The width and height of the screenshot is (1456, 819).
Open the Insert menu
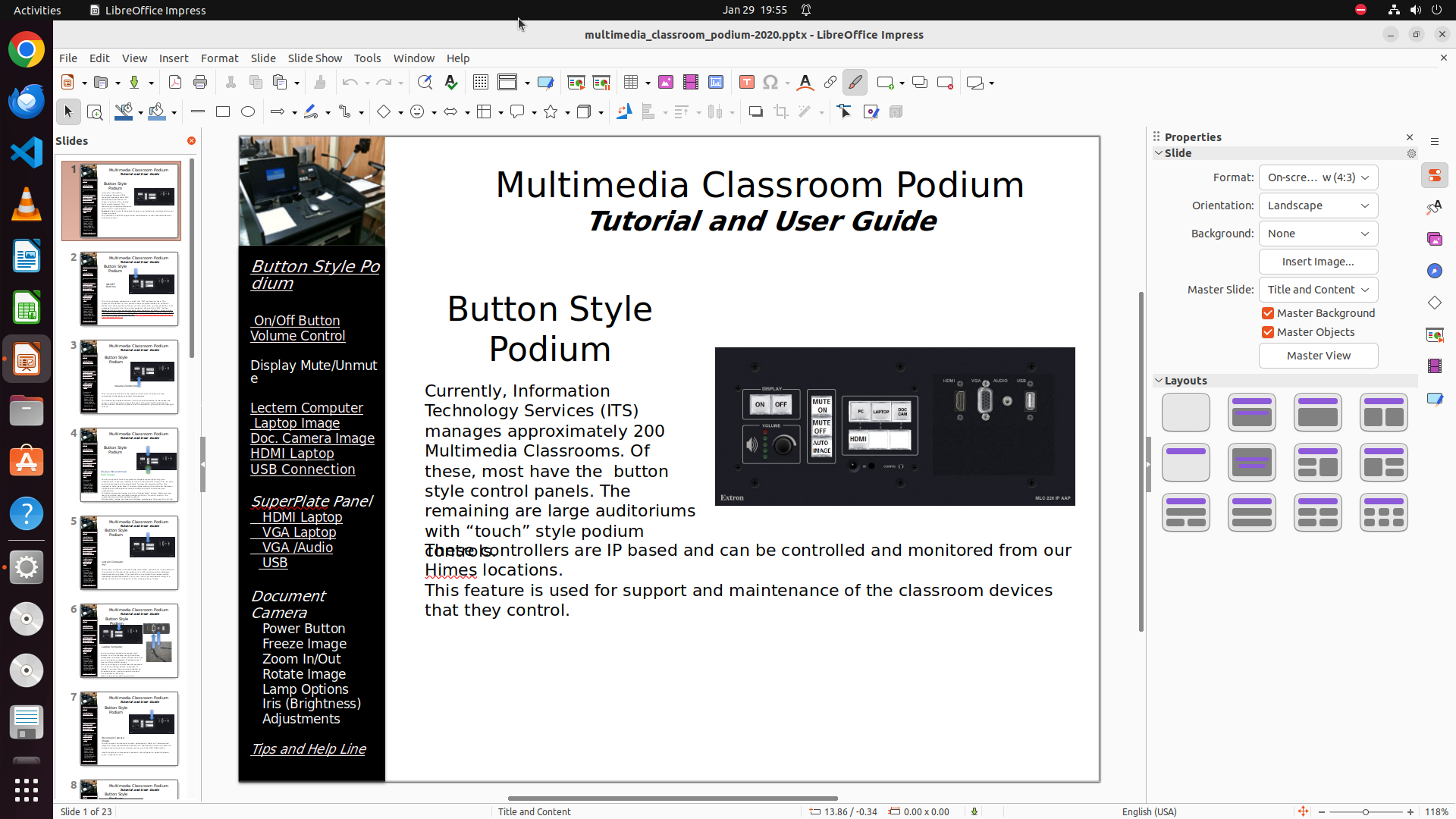174,58
